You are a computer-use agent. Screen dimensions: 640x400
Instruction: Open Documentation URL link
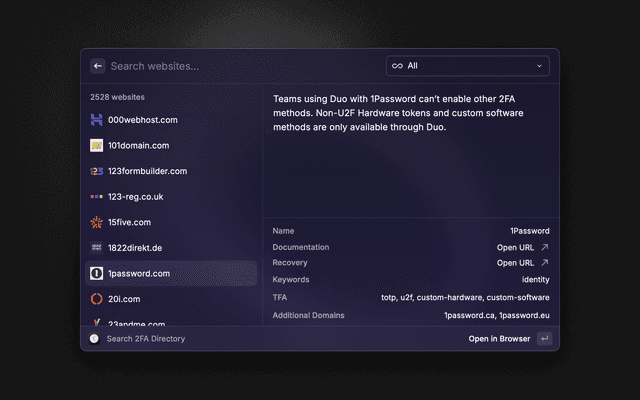point(522,247)
